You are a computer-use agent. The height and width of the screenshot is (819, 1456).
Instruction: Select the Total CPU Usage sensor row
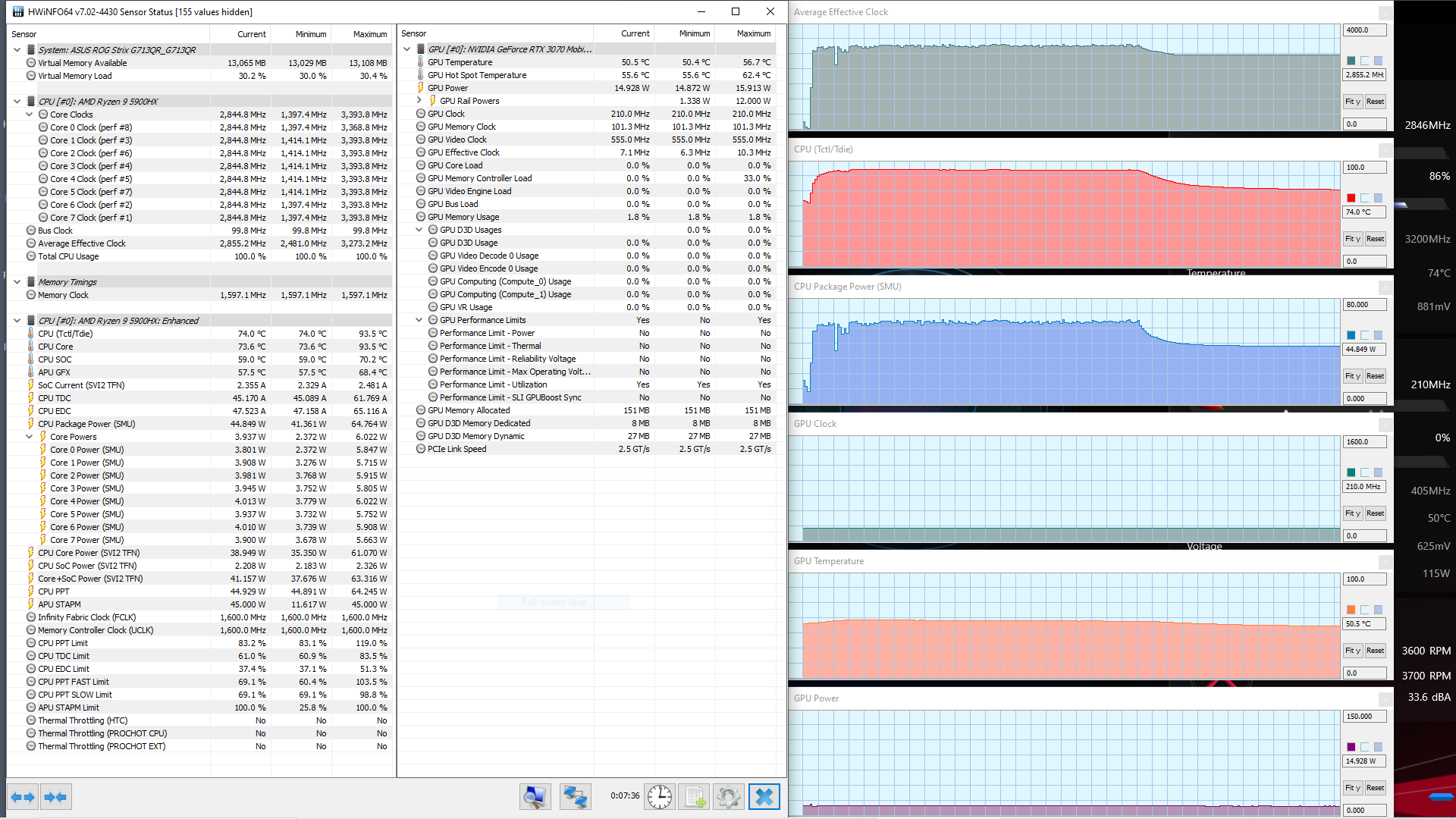coord(68,256)
